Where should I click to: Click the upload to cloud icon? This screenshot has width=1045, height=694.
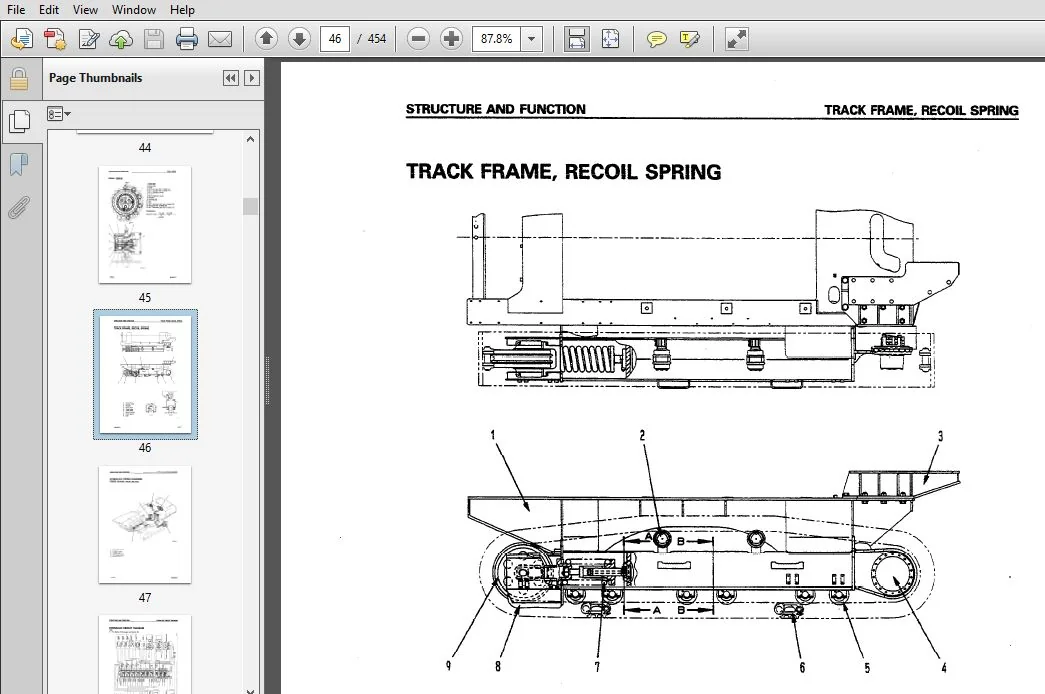pos(121,39)
